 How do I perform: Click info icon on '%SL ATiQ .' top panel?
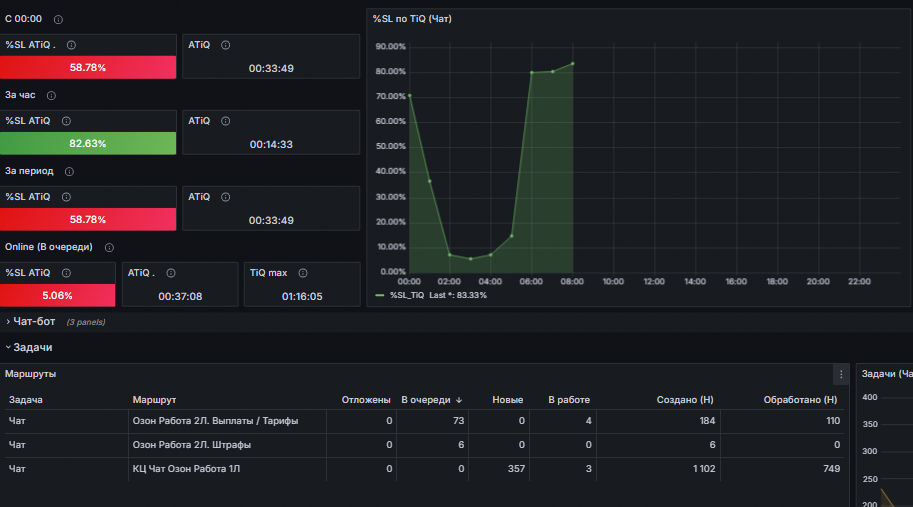(71, 45)
